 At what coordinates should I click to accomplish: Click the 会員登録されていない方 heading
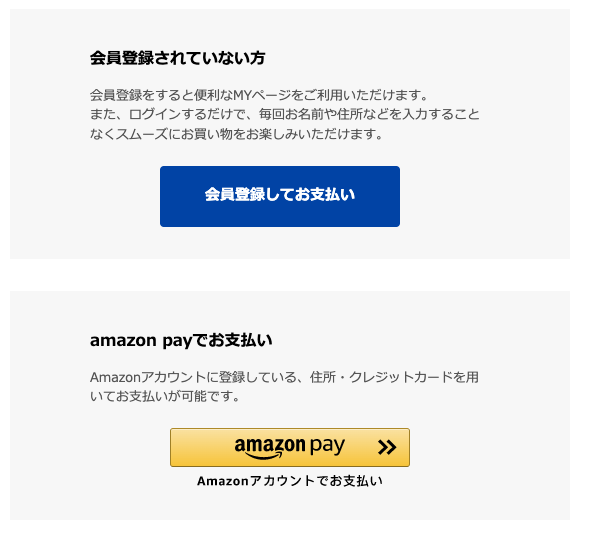178,58
